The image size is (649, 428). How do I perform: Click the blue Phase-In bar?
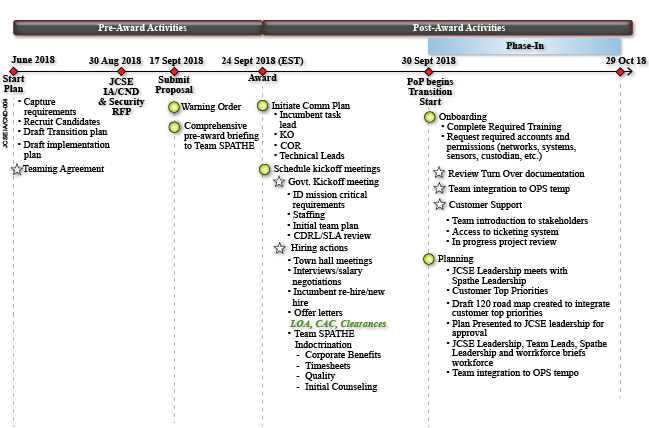[x=524, y=46]
